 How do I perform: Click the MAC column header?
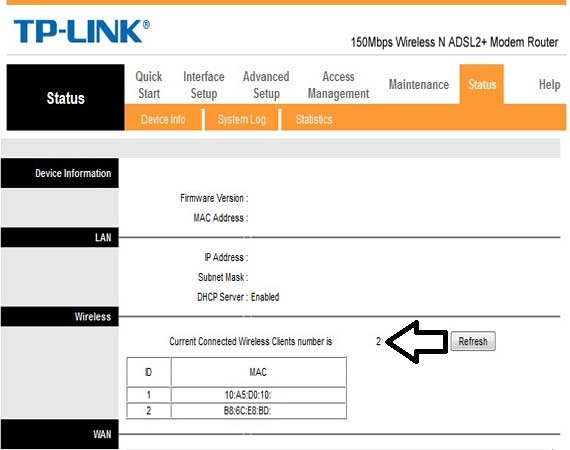(258, 372)
